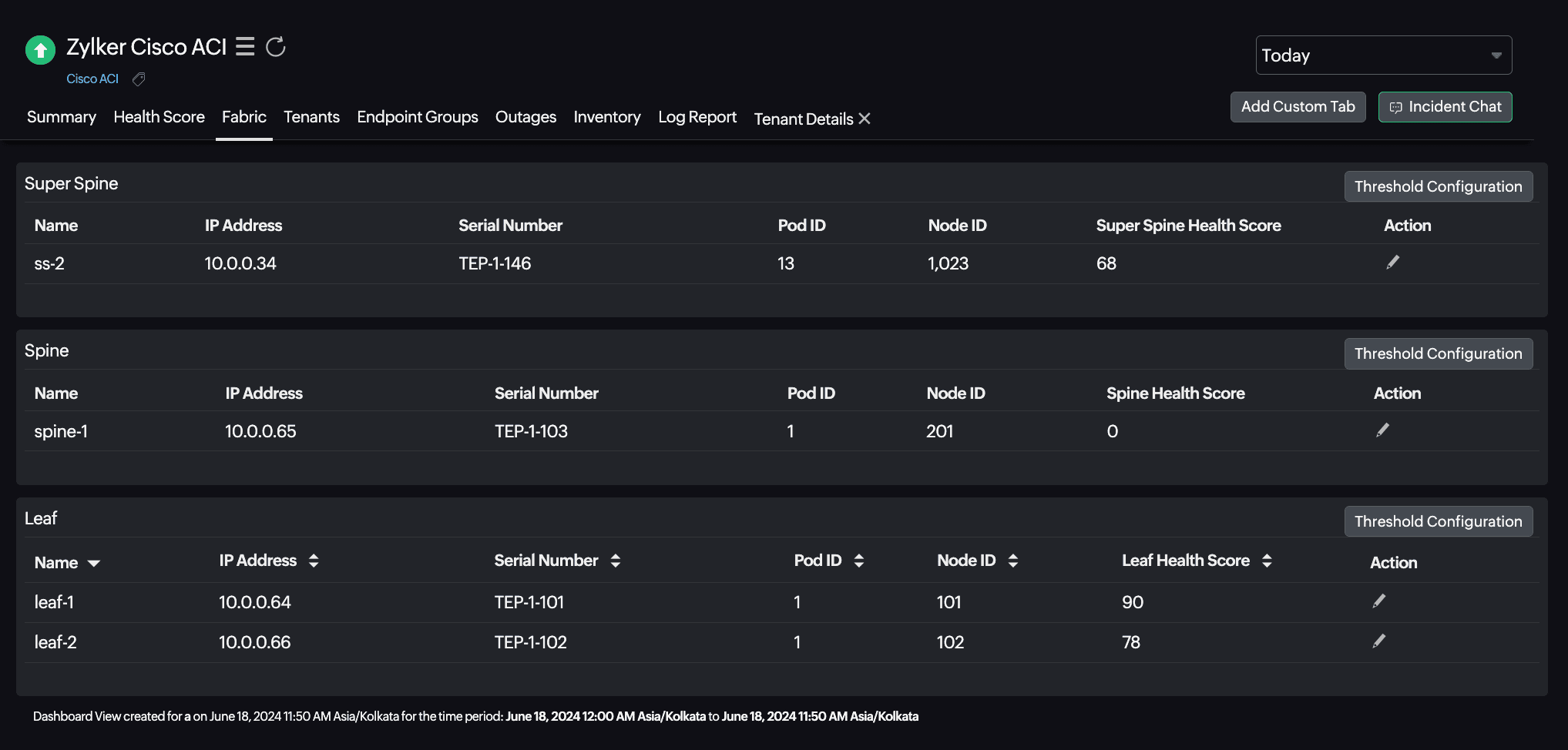Open Threshold Configuration for Super Spine
The image size is (1568, 750).
click(1438, 186)
